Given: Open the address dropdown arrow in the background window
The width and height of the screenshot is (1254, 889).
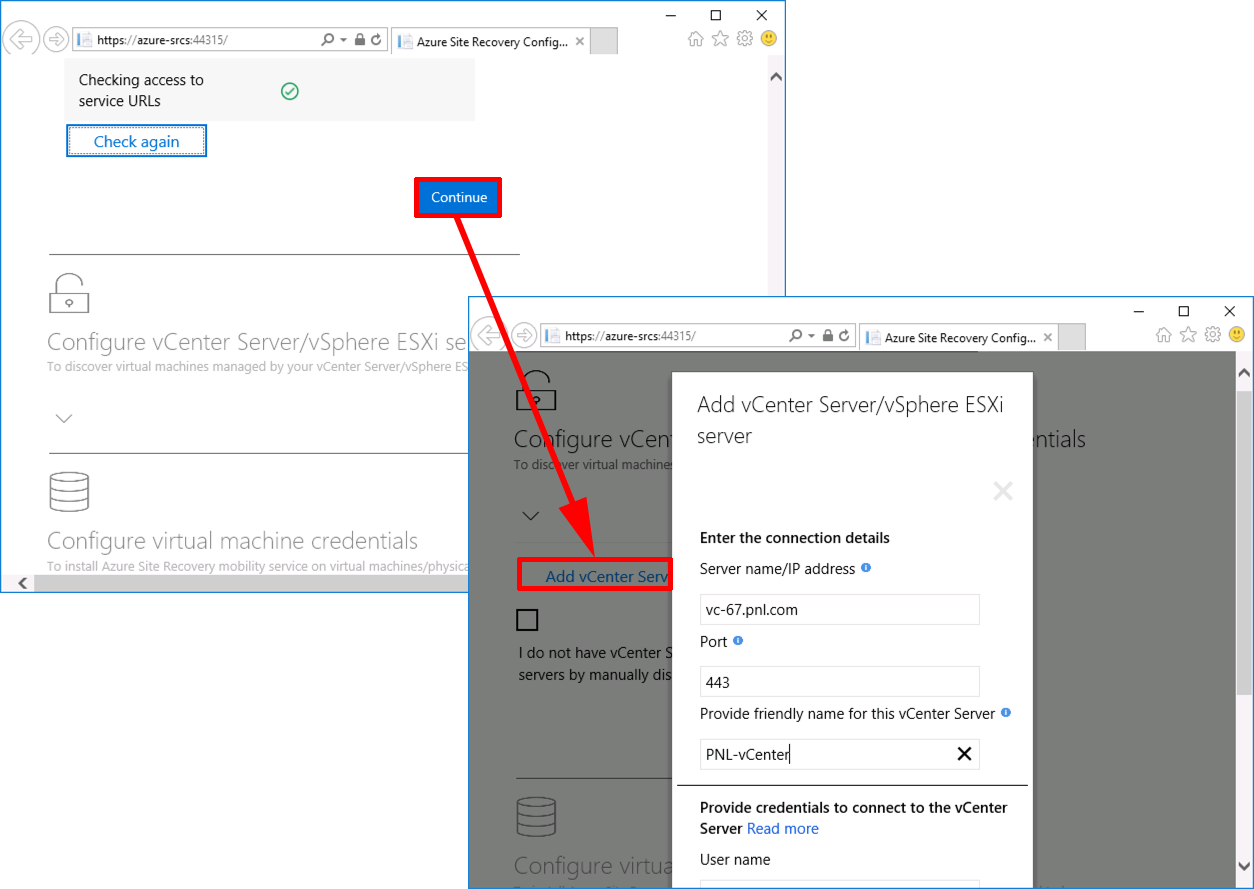Looking at the screenshot, I should 344,40.
